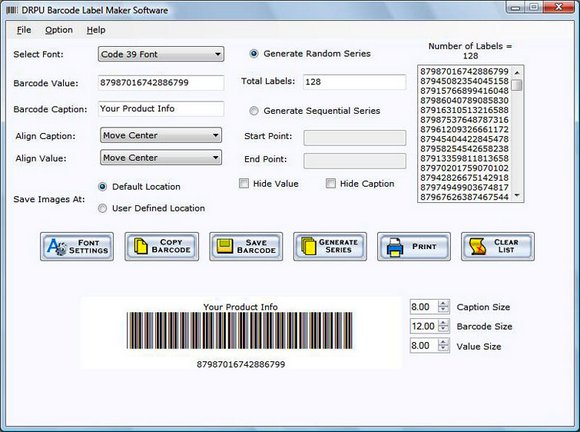The width and height of the screenshot is (580, 432).
Task: Click the Font Settings button label
Action: tap(88, 247)
